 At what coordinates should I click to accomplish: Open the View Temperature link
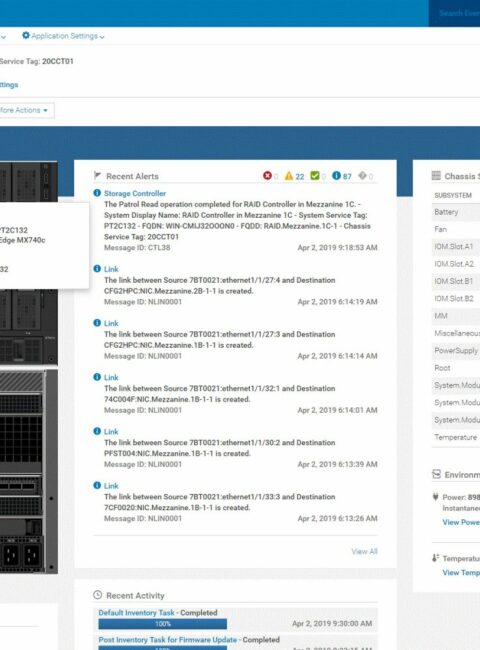pyautogui.click(x=461, y=573)
